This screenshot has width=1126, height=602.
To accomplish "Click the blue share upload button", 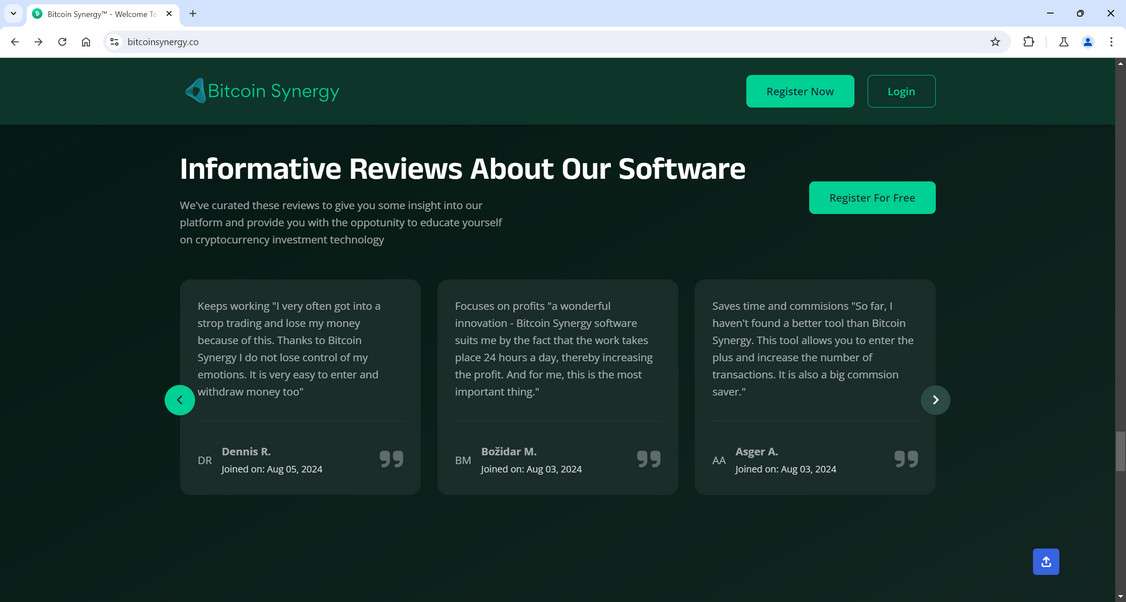I will point(1046,562).
